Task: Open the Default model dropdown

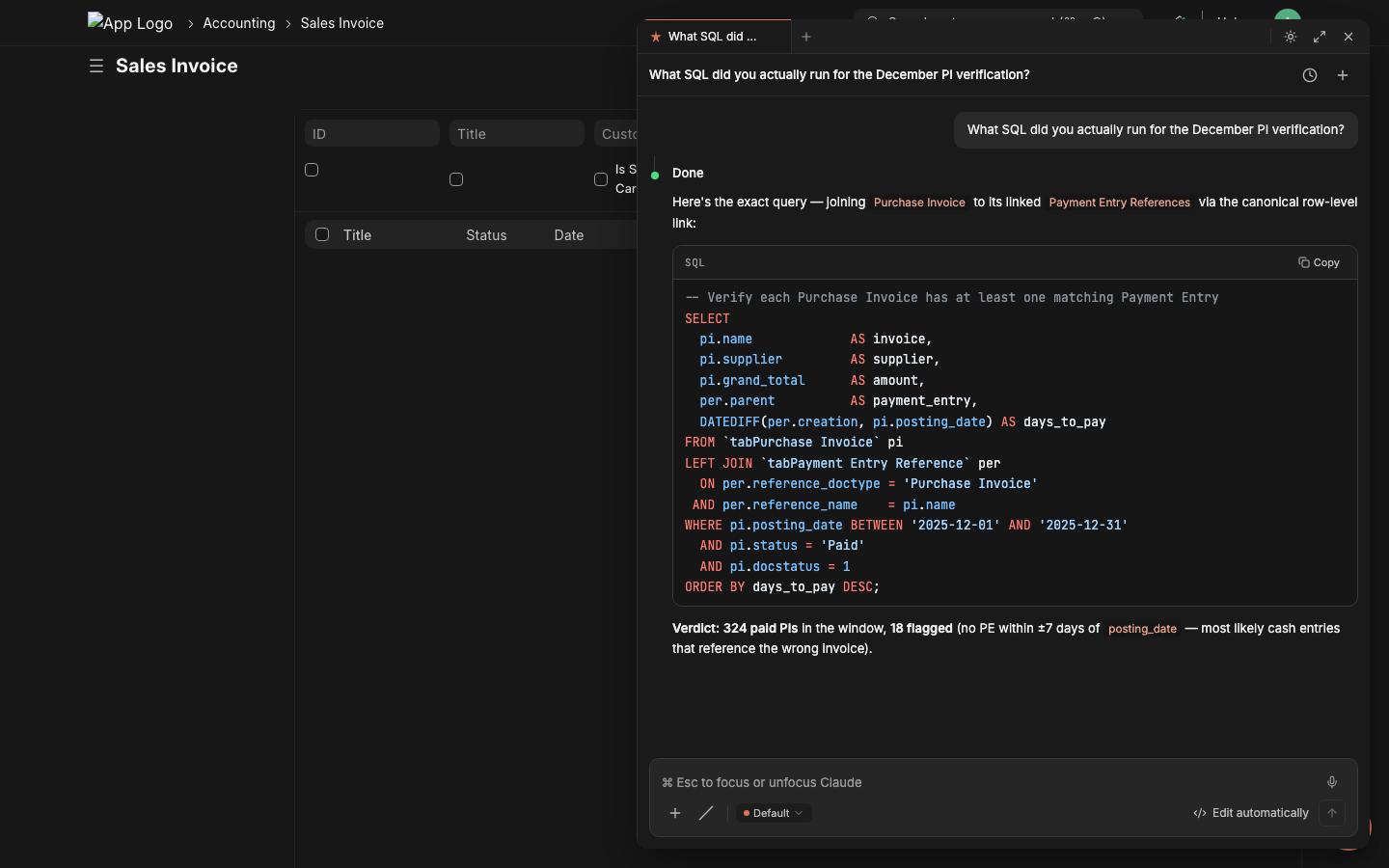Action: [774, 813]
